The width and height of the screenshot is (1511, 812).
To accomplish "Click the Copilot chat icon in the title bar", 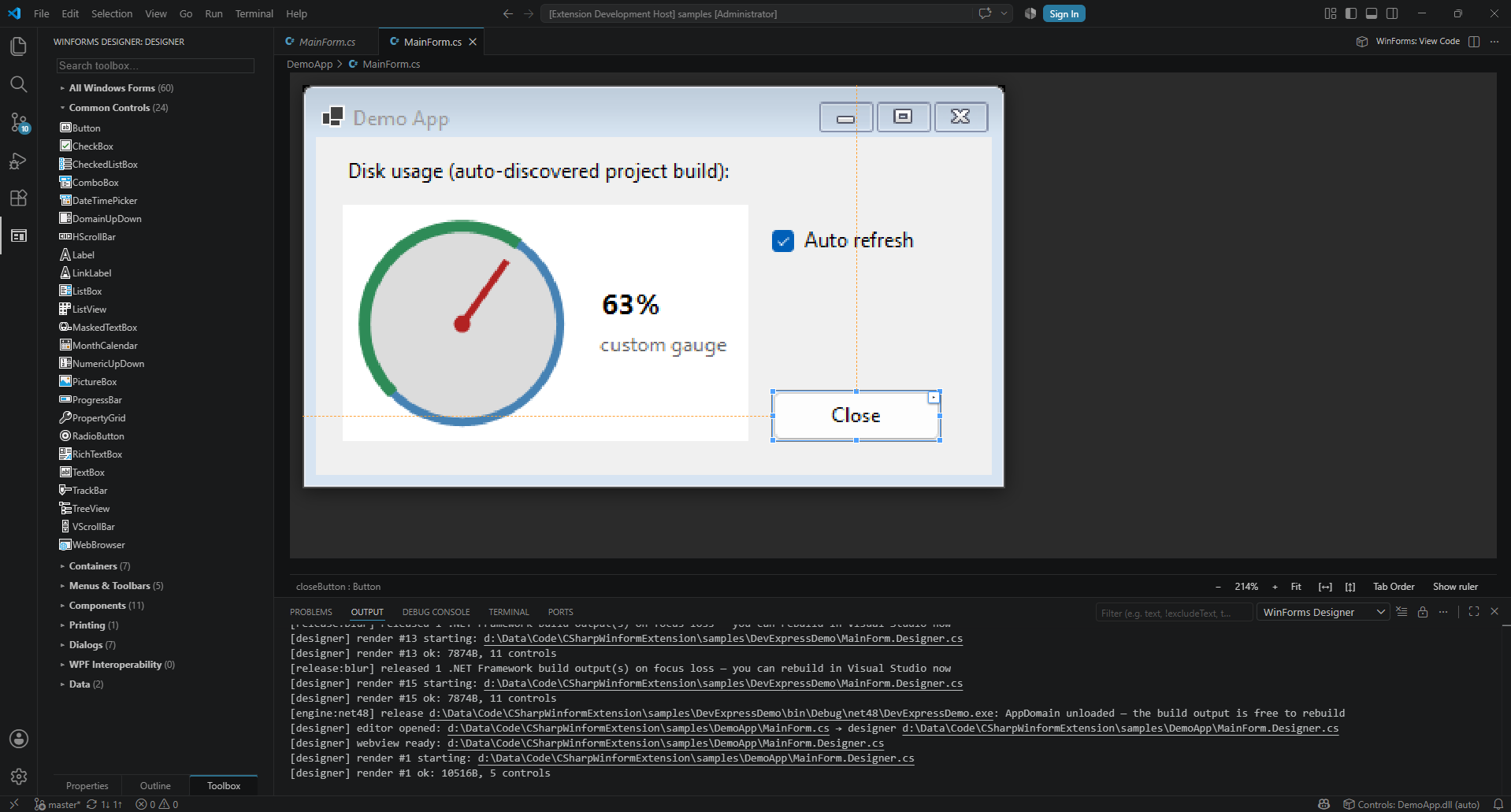I will pos(985,13).
